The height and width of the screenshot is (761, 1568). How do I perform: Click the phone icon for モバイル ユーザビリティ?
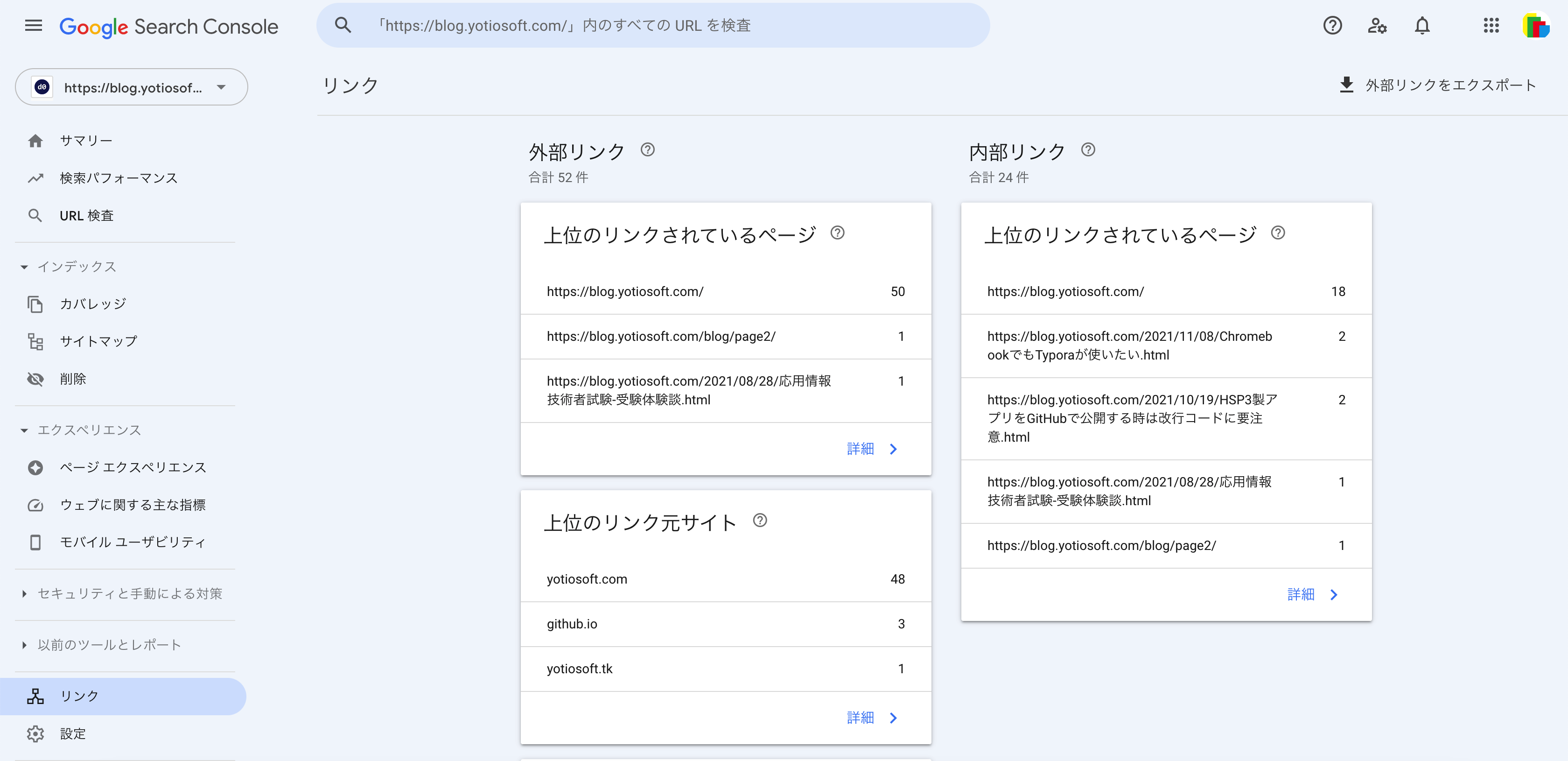tap(35, 542)
